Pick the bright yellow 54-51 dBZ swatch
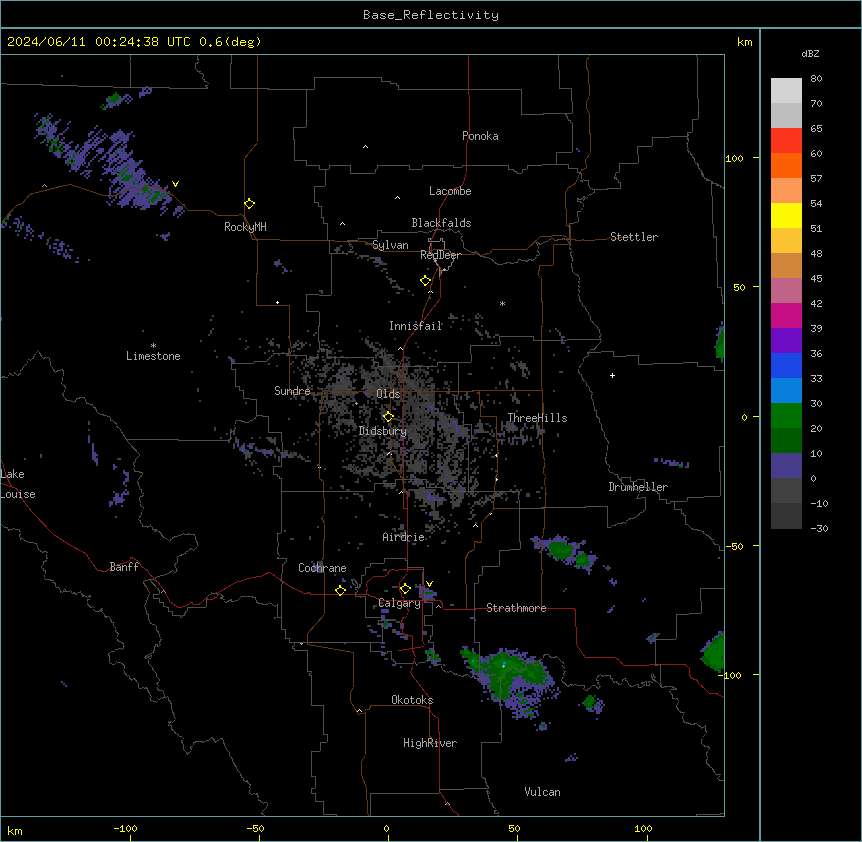Screen dimensions: 862x842 [x=786, y=215]
